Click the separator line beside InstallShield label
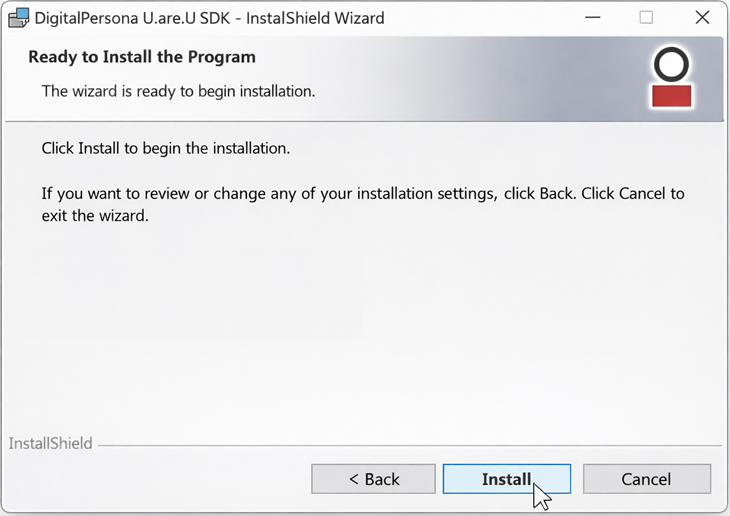The image size is (730, 516). point(400,444)
